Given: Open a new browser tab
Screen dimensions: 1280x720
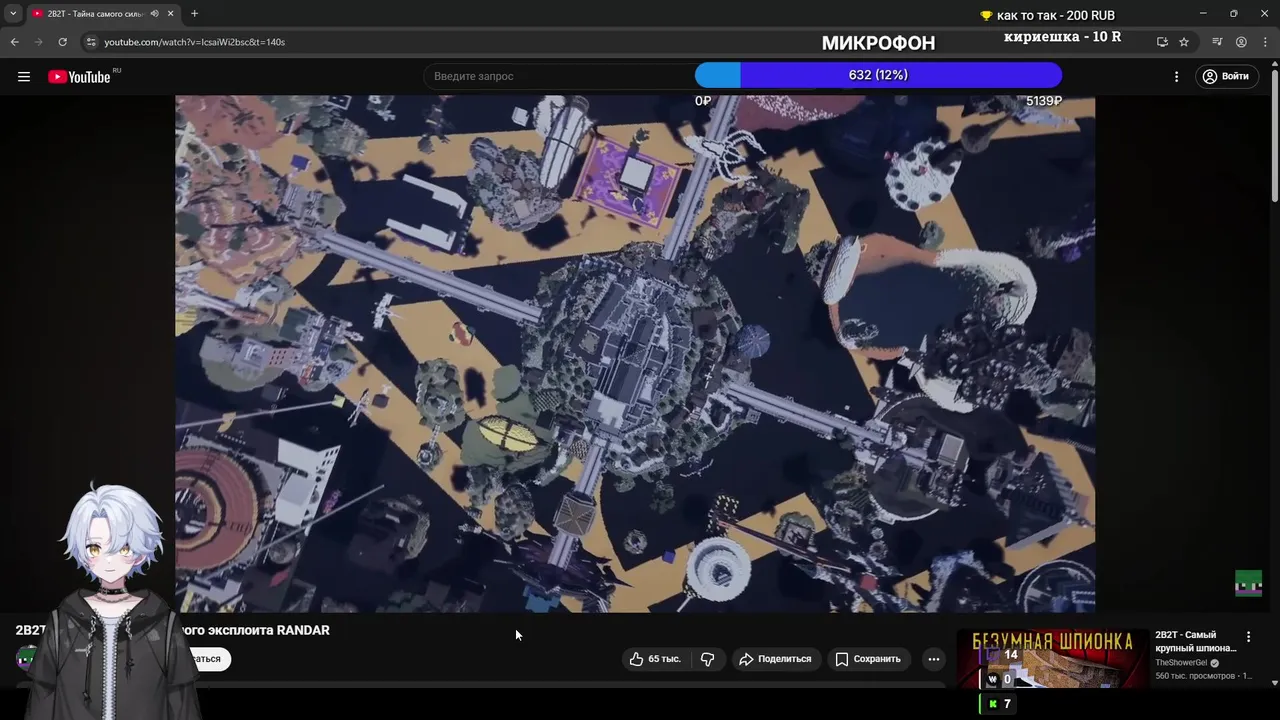Looking at the screenshot, I should (194, 14).
